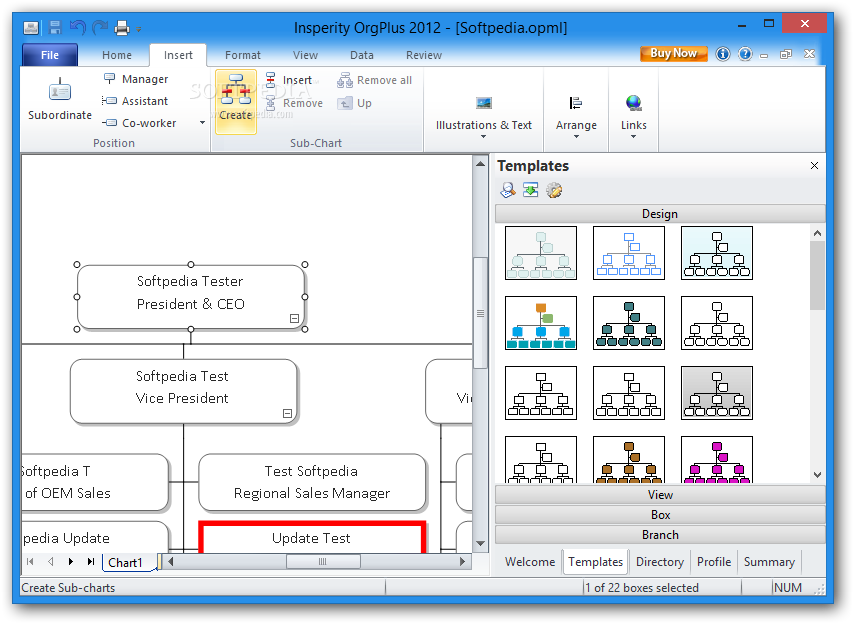Click the redo icon
854x624 pixels.
tap(100, 27)
